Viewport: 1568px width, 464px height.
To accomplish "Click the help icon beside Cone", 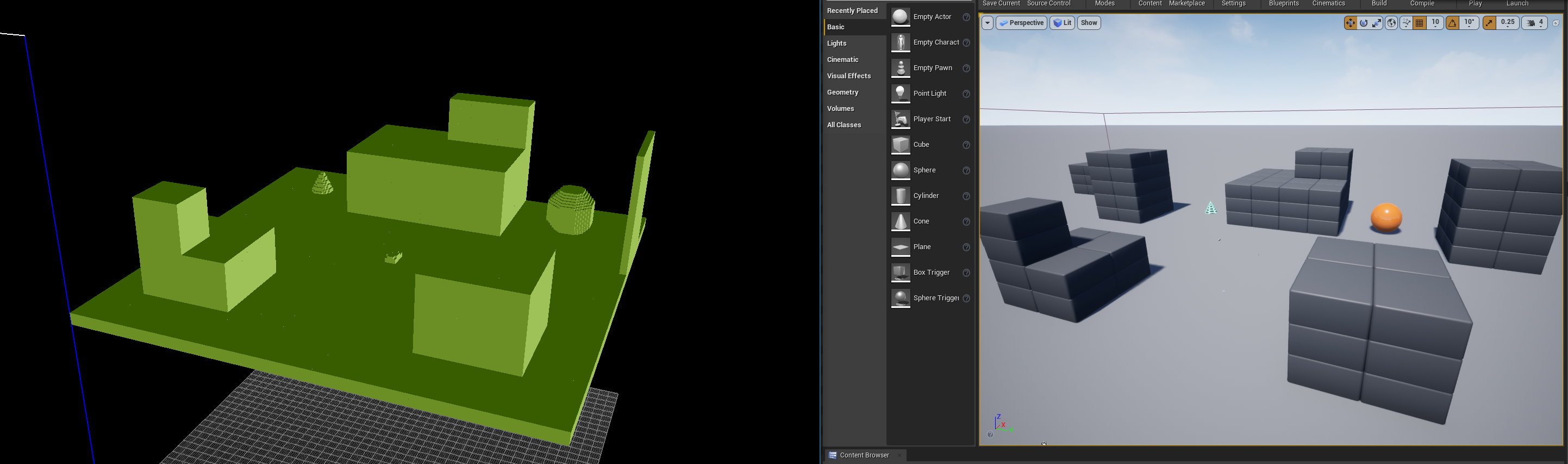I will [966, 221].
